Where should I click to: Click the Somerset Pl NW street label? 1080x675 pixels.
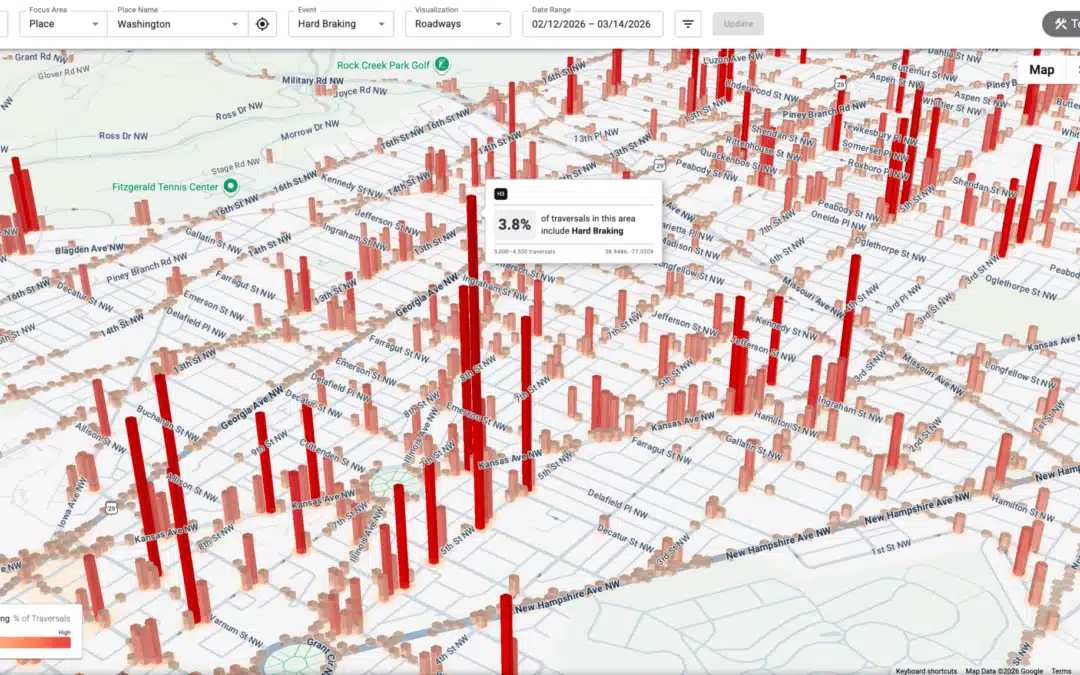[x=875, y=152]
